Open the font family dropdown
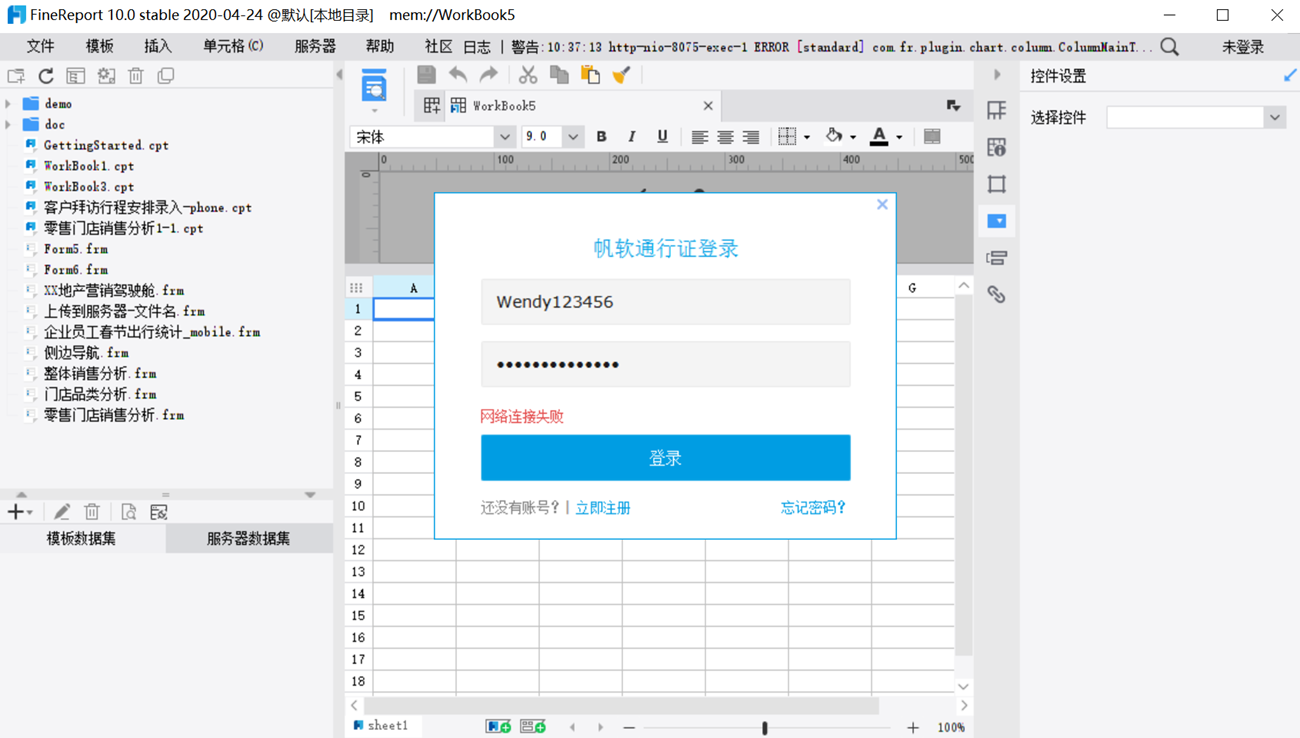 pos(504,137)
